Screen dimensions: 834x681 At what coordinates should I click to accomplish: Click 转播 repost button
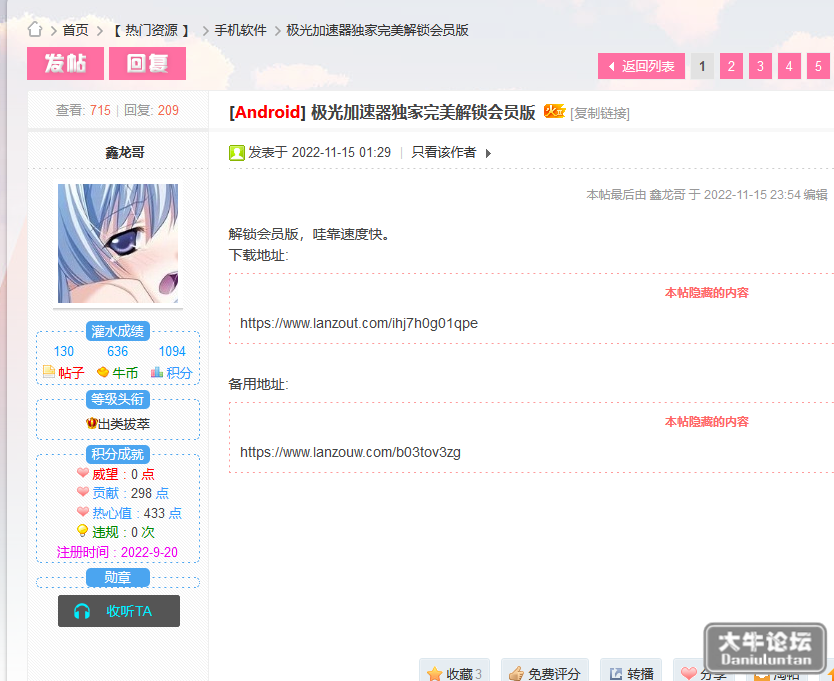click(631, 670)
